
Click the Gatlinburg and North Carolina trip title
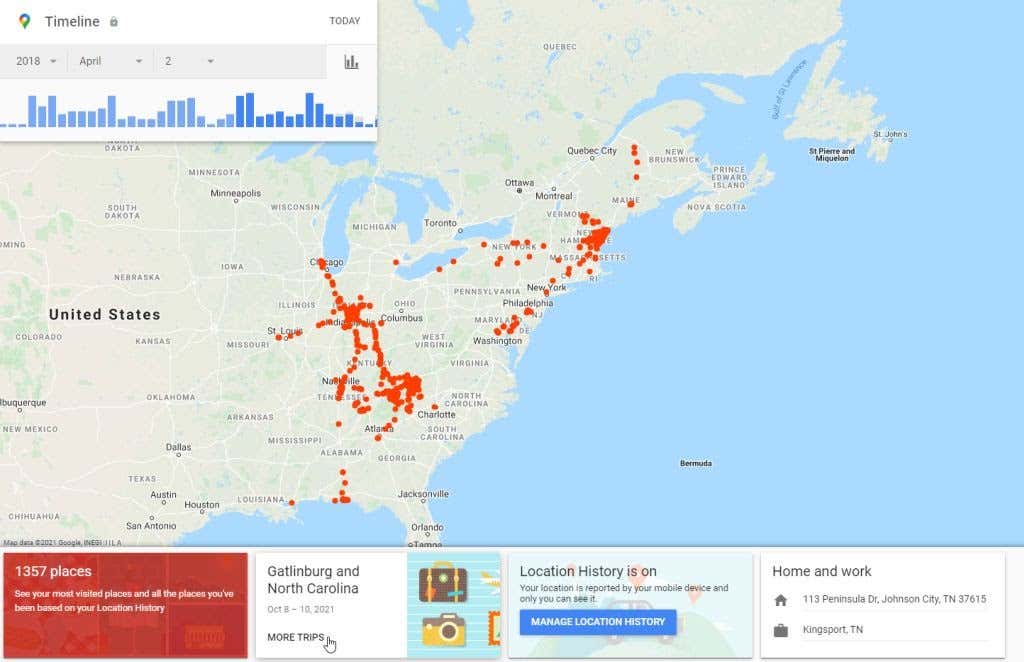tap(313, 579)
